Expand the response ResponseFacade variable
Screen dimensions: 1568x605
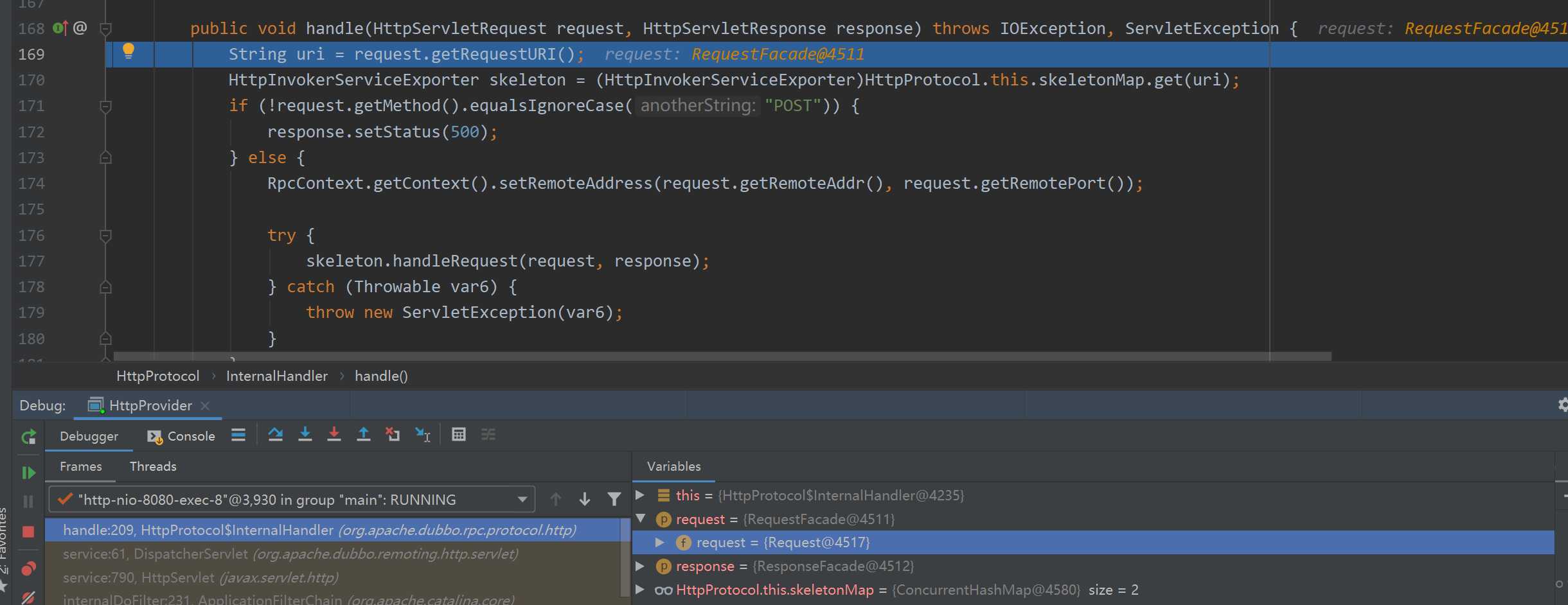tap(640, 566)
